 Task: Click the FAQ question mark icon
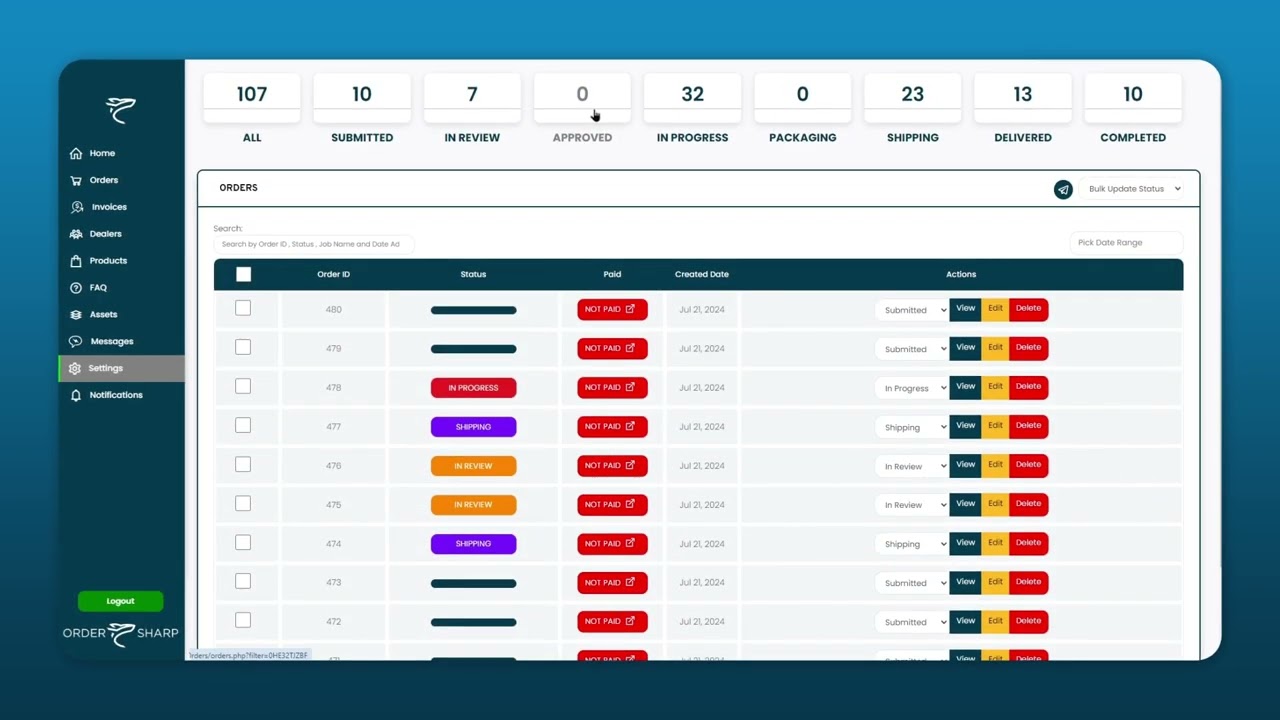pyautogui.click(x=76, y=288)
